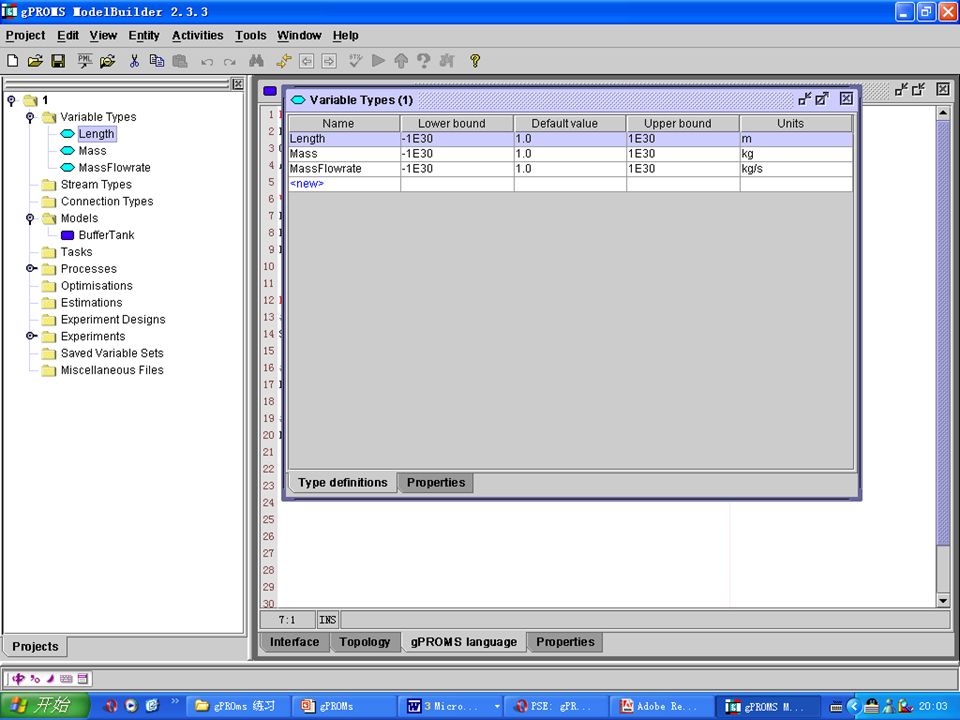This screenshot has height=720, width=960.
Task: Select the Type definitions tab
Action: point(343,482)
